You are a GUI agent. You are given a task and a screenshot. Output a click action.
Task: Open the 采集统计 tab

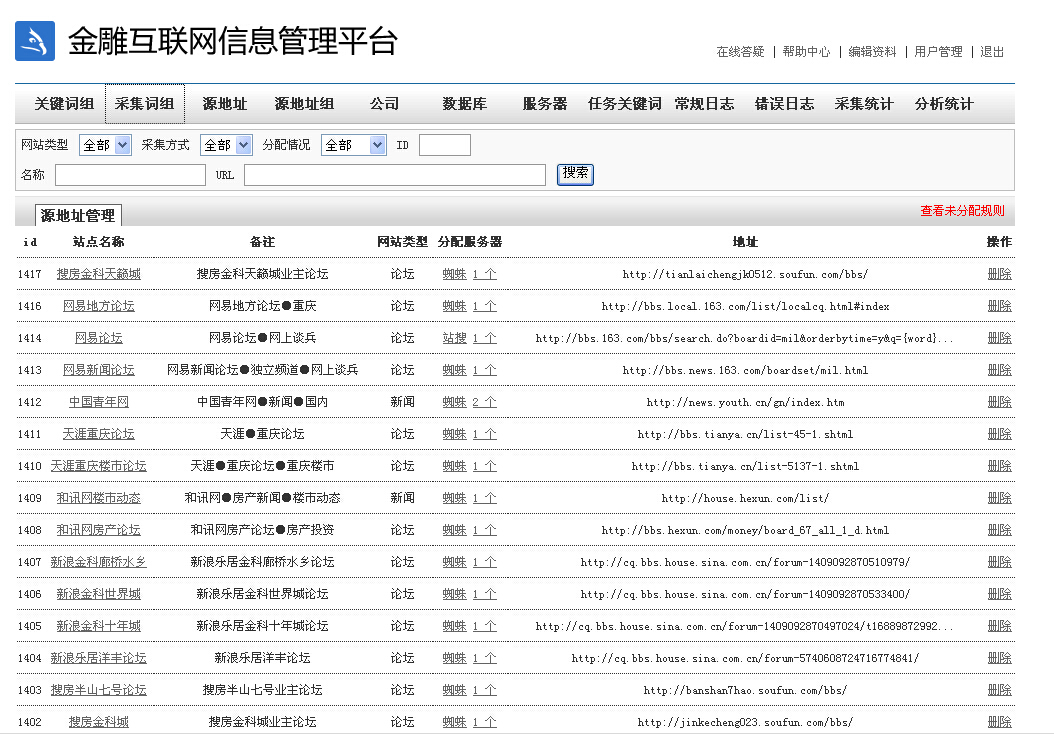(864, 104)
